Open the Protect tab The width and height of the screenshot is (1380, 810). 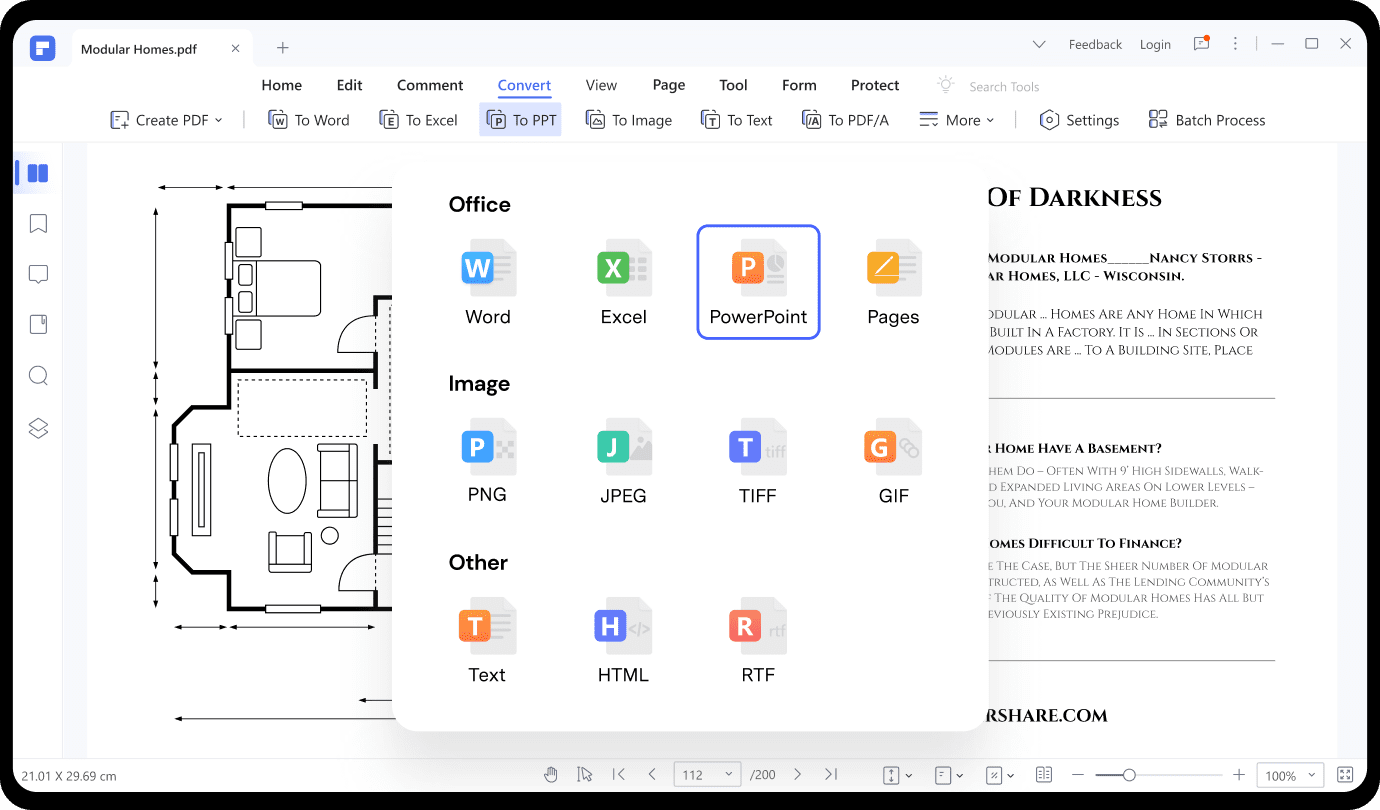coord(875,85)
